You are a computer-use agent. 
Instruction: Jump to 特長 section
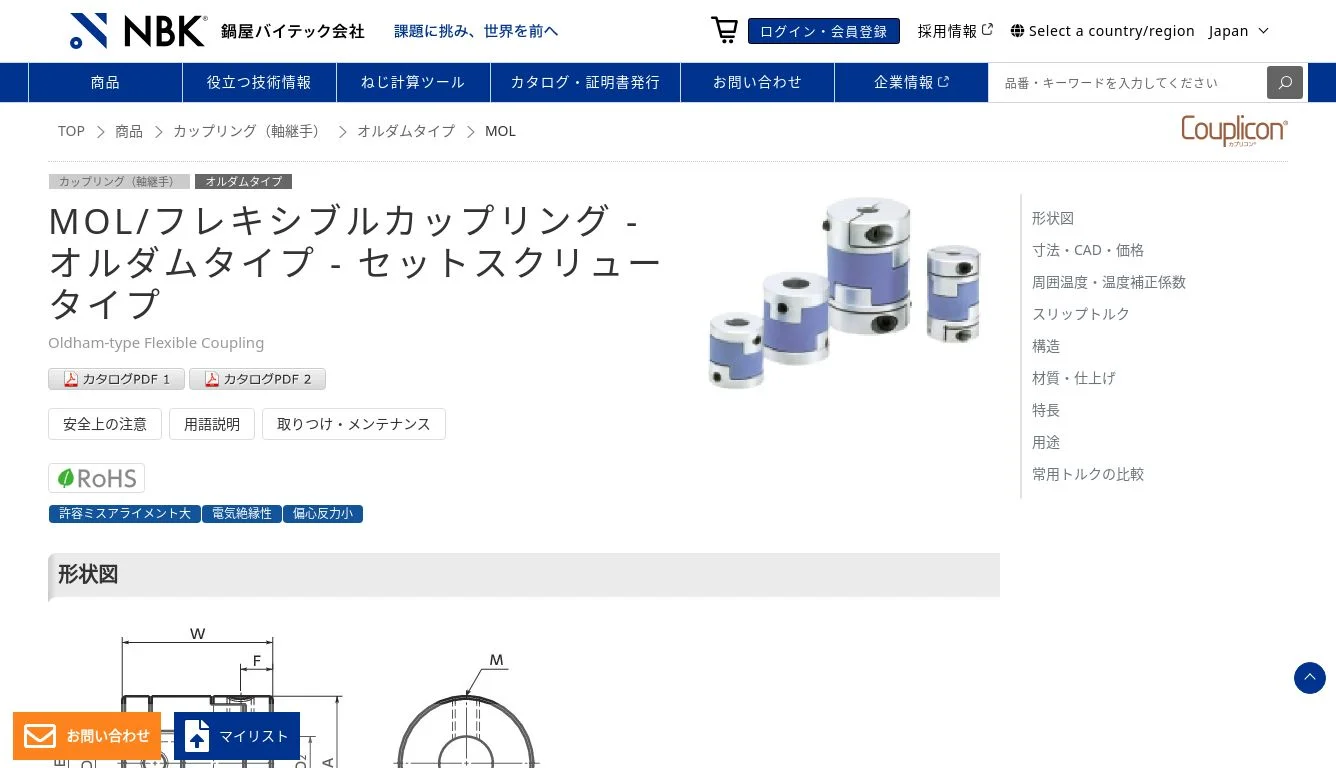coord(1046,410)
